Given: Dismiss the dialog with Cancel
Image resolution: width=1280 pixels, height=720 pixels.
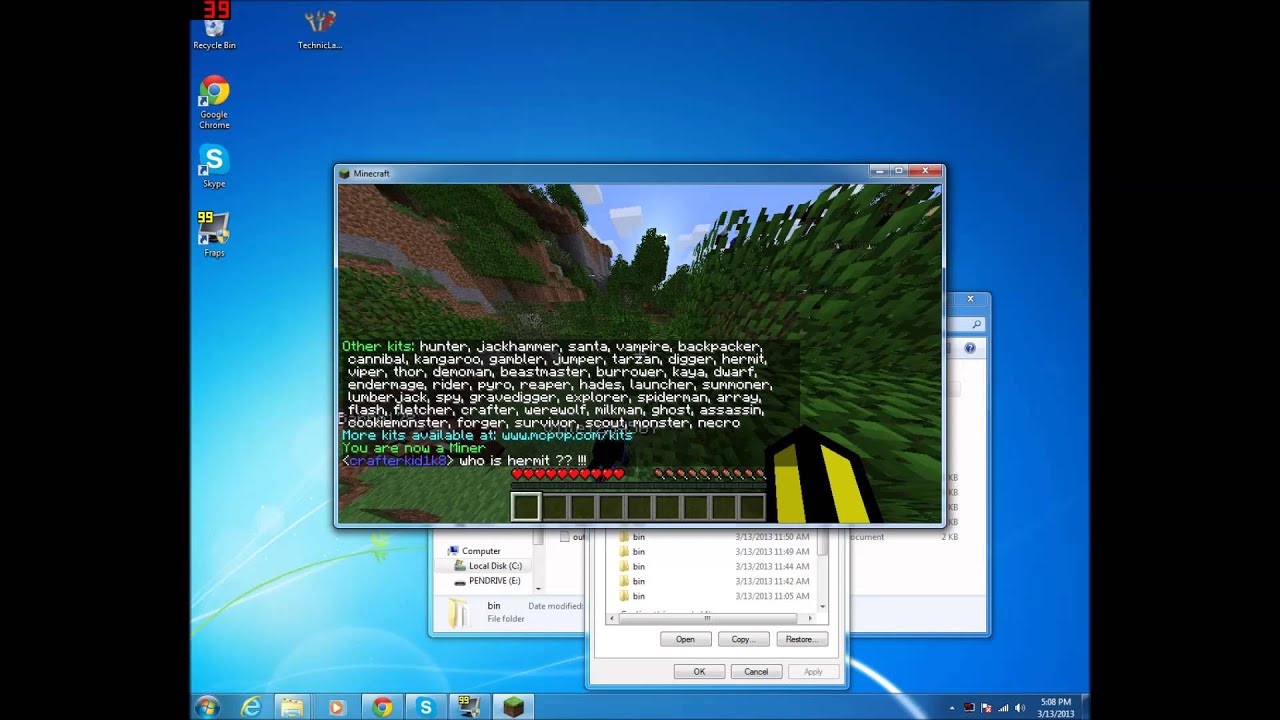Looking at the screenshot, I should [x=756, y=672].
